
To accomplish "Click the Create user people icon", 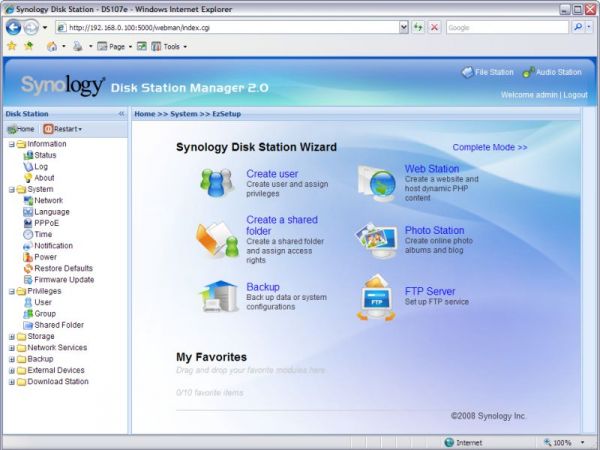I will tap(217, 183).
